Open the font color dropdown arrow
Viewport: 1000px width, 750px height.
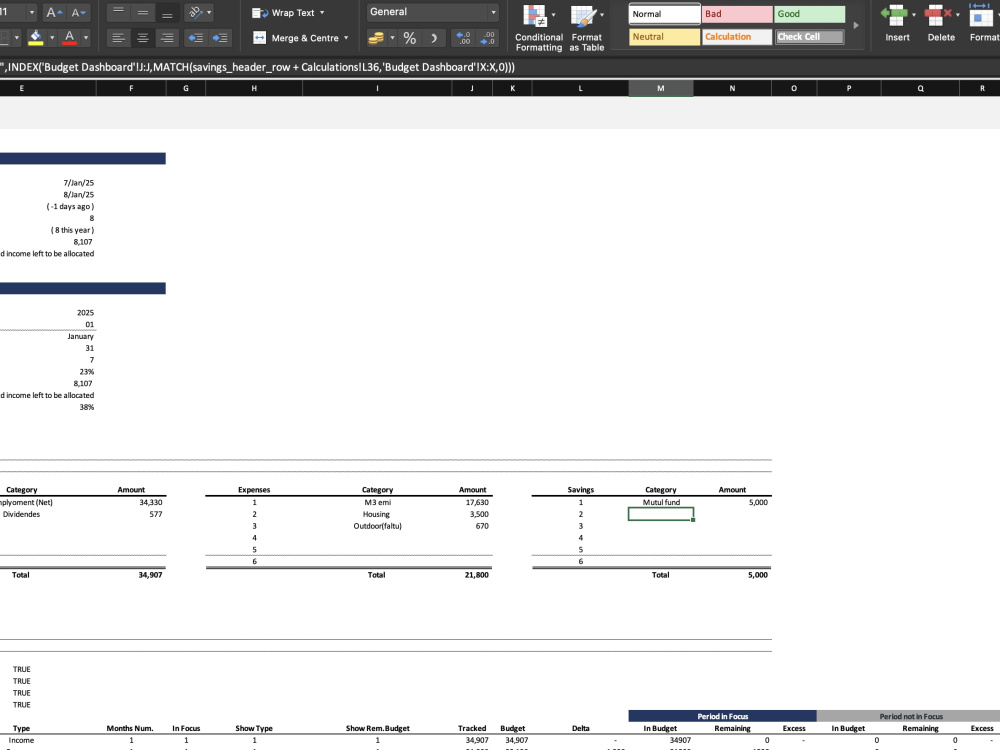[84, 37]
